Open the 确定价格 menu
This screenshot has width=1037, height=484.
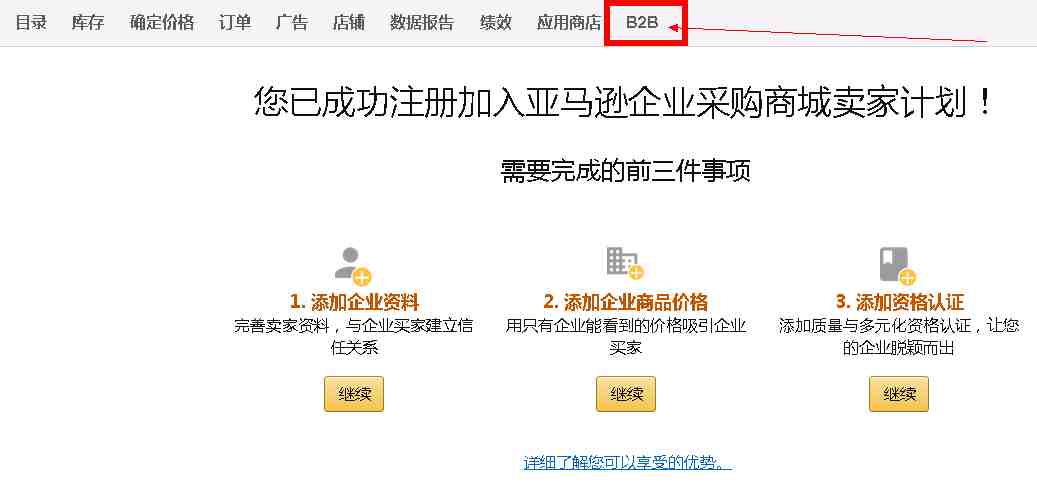pyautogui.click(x=162, y=22)
